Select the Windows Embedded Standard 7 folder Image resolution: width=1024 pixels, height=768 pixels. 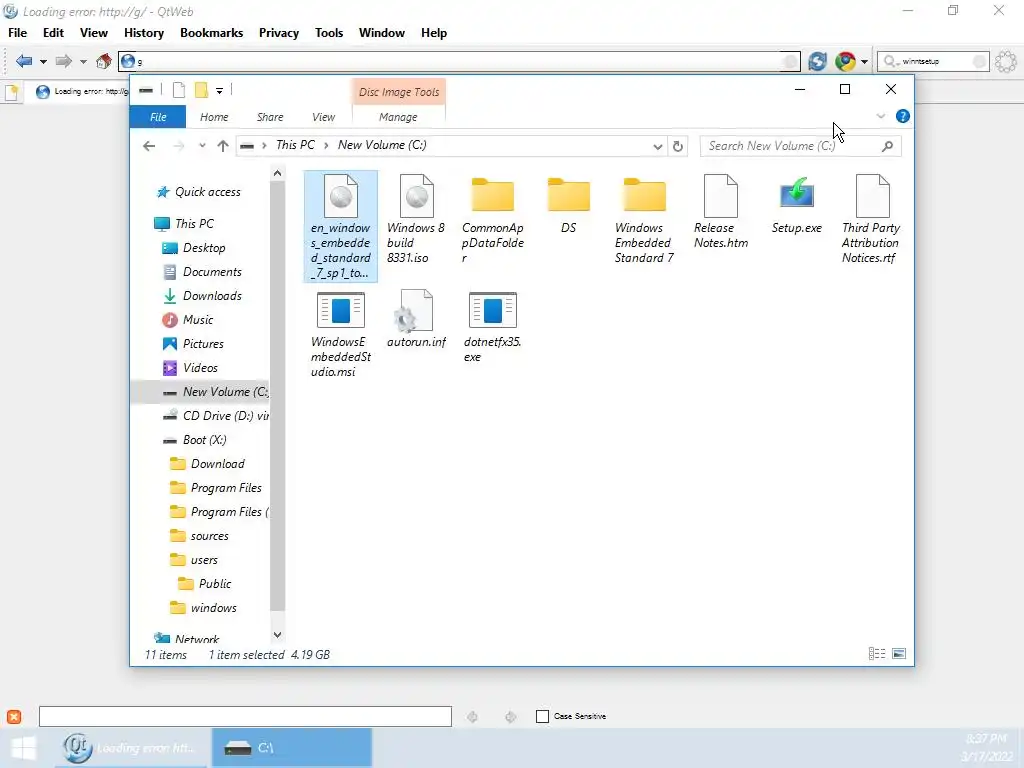[x=644, y=219]
